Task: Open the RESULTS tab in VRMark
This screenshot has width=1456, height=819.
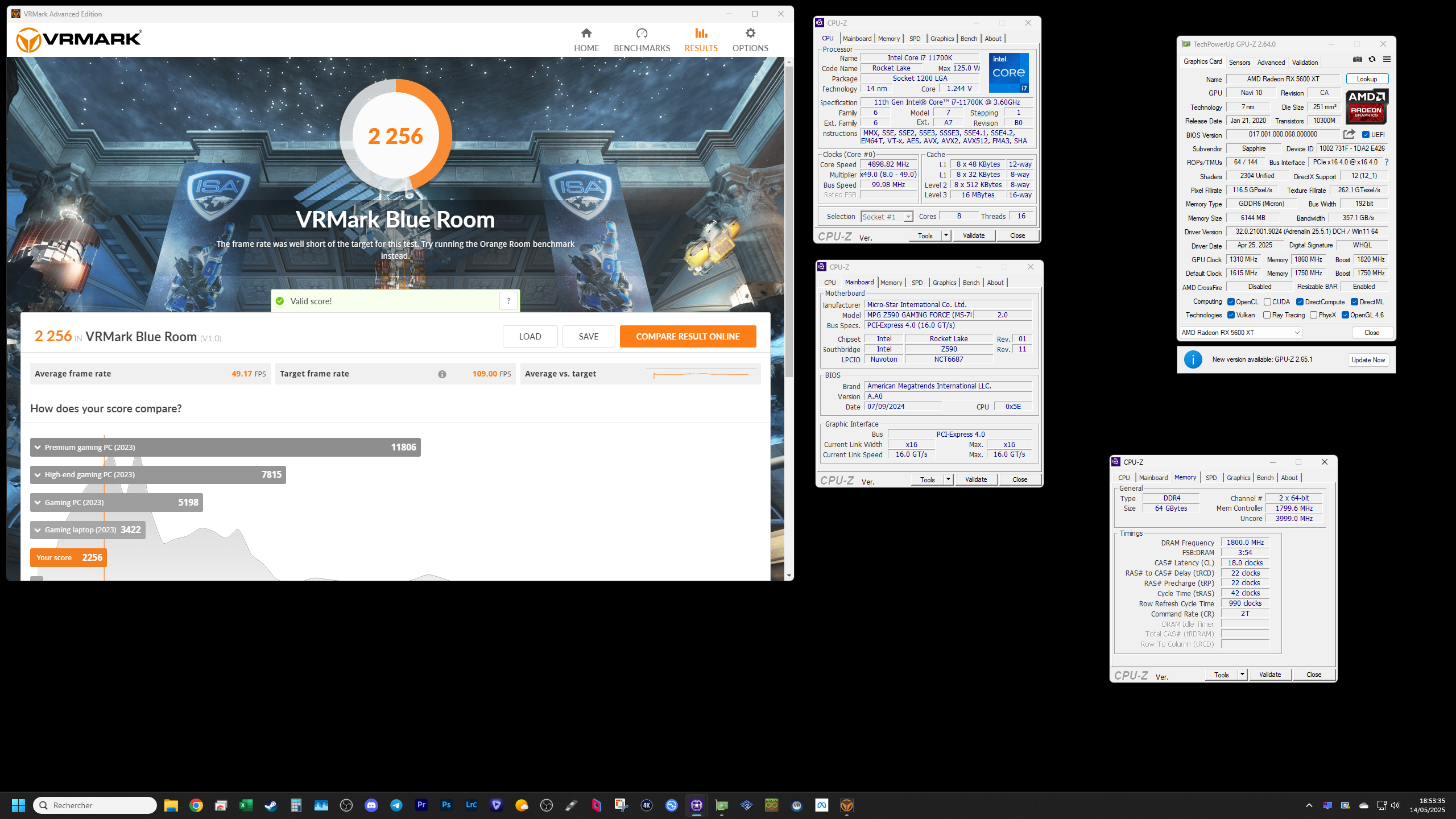Action: (701, 40)
